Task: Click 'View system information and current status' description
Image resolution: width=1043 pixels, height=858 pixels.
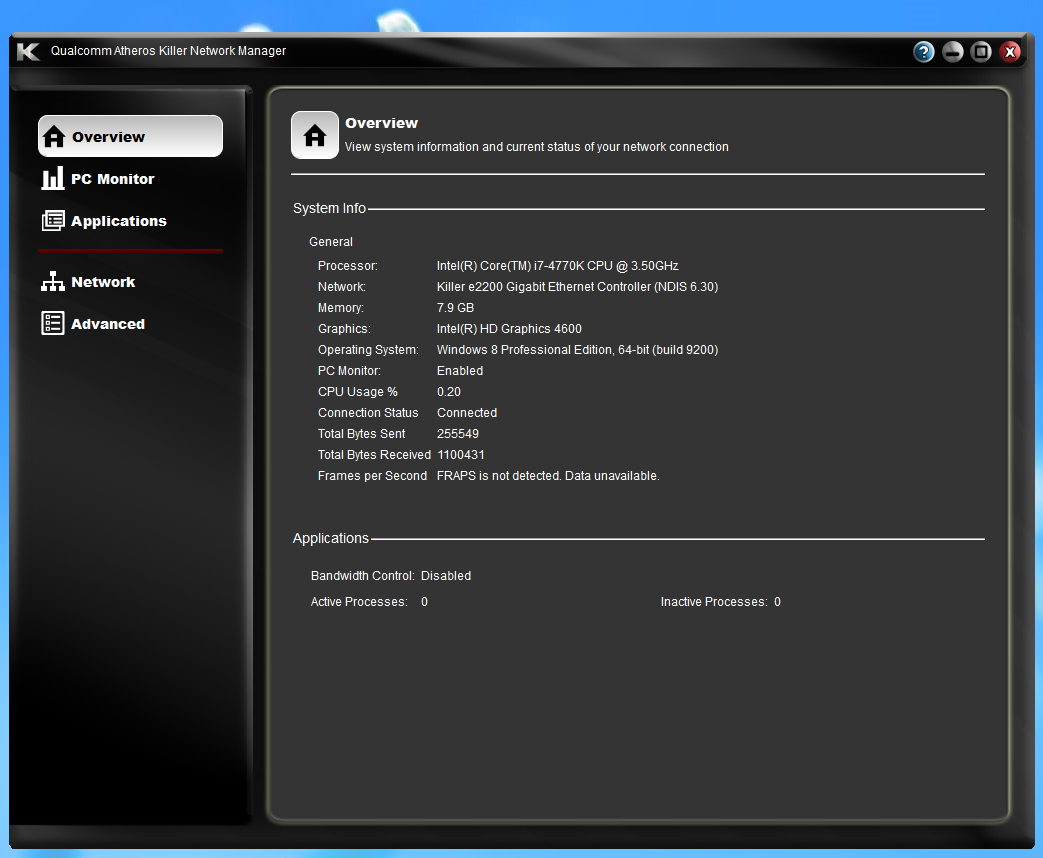Action: [x=536, y=147]
